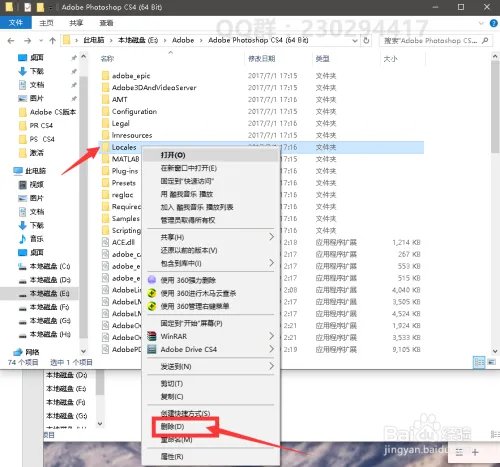
Task: Click the file list vertical scrollbar
Action: pos(495,107)
